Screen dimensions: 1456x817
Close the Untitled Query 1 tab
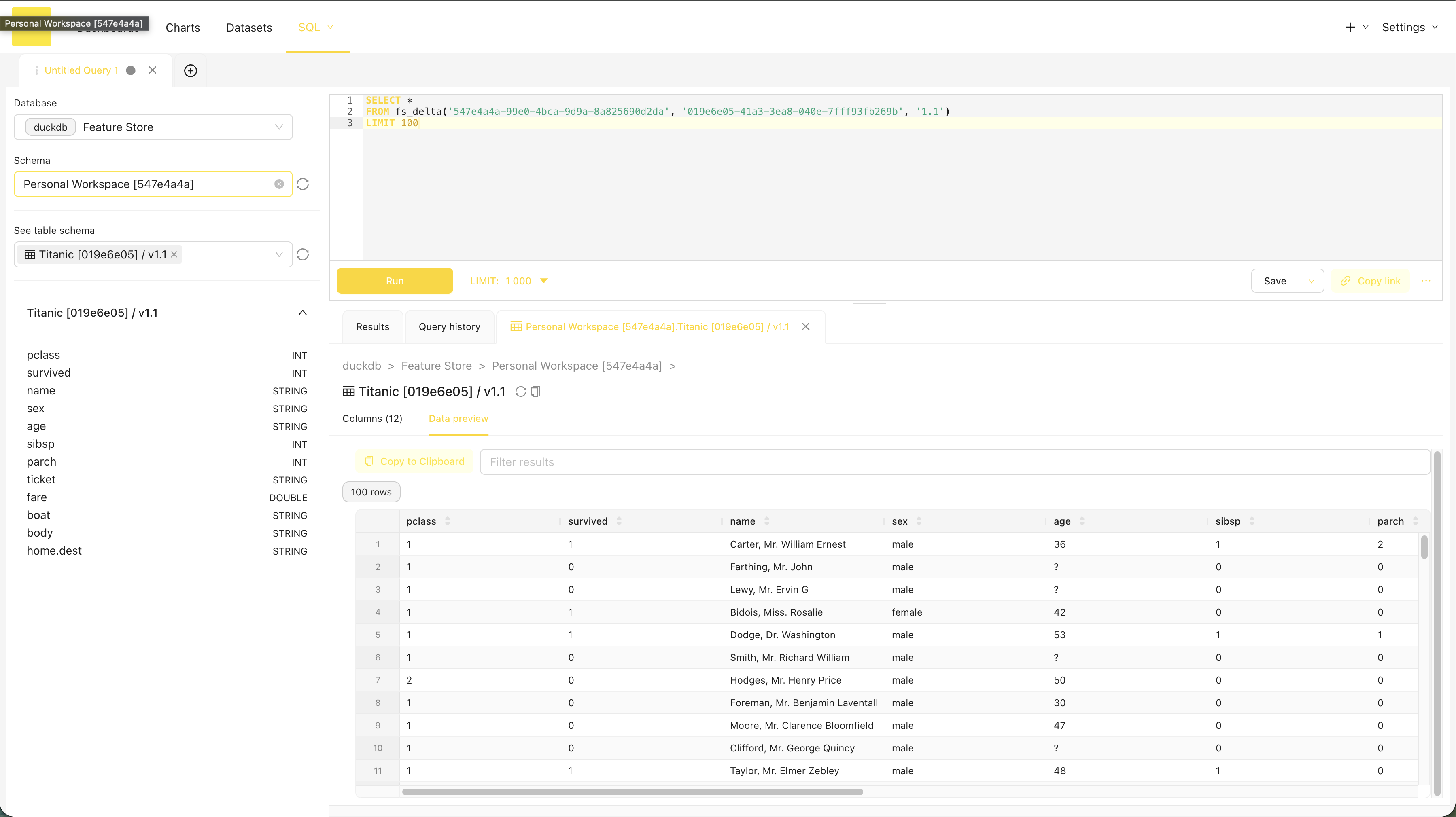click(x=153, y=70)
